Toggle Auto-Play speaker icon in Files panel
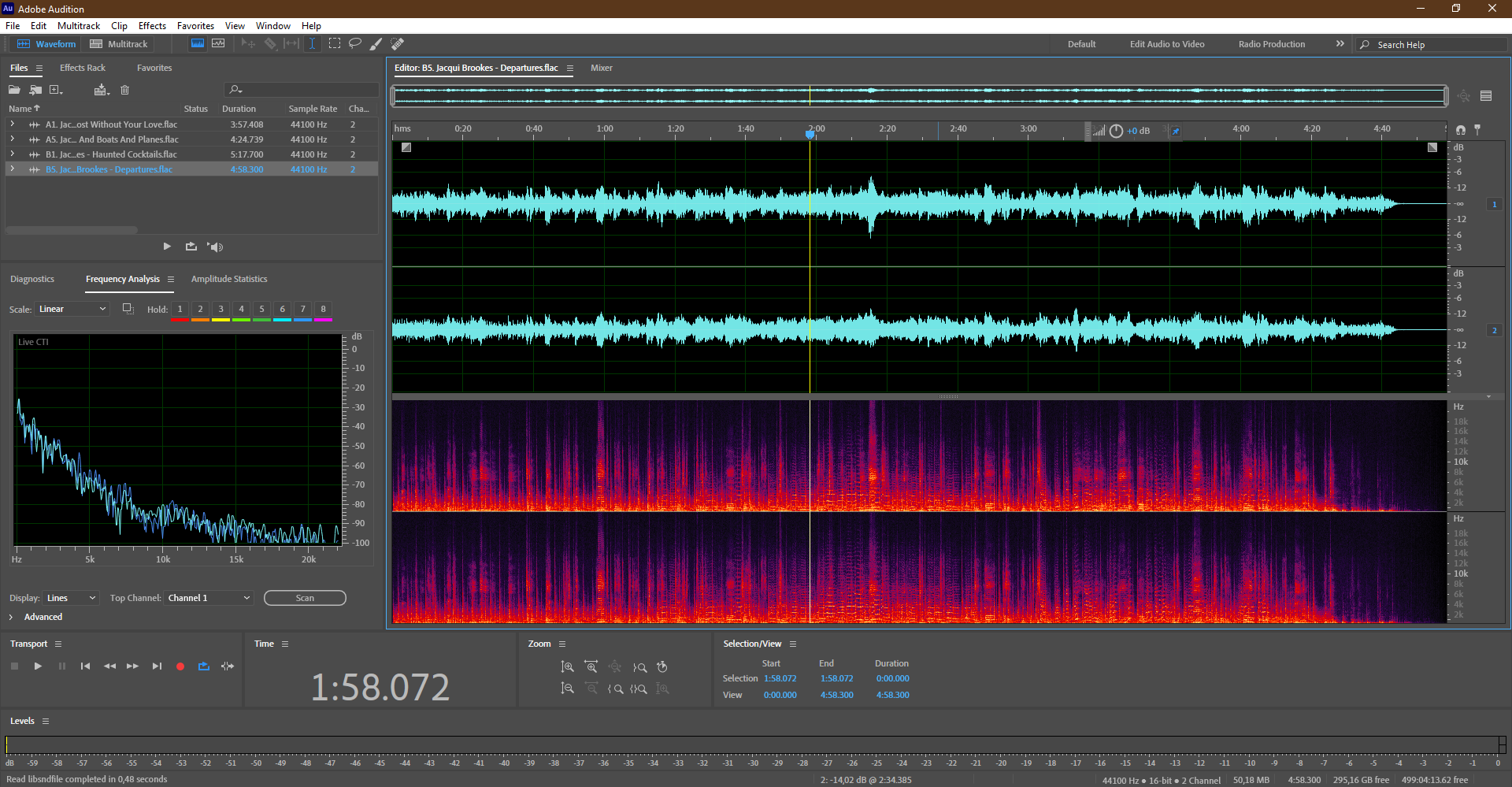The image size is (1512, 787). click(x=215, y=247)
